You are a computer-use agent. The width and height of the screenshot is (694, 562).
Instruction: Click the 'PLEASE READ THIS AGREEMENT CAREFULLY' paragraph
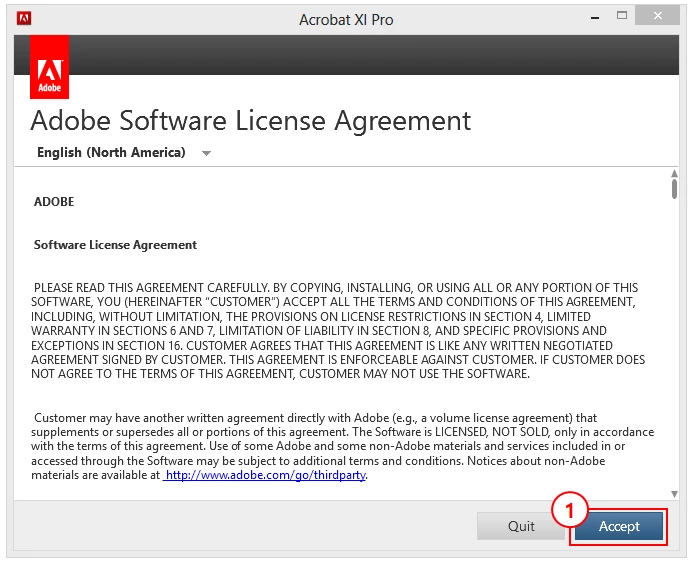pos(338,331)
